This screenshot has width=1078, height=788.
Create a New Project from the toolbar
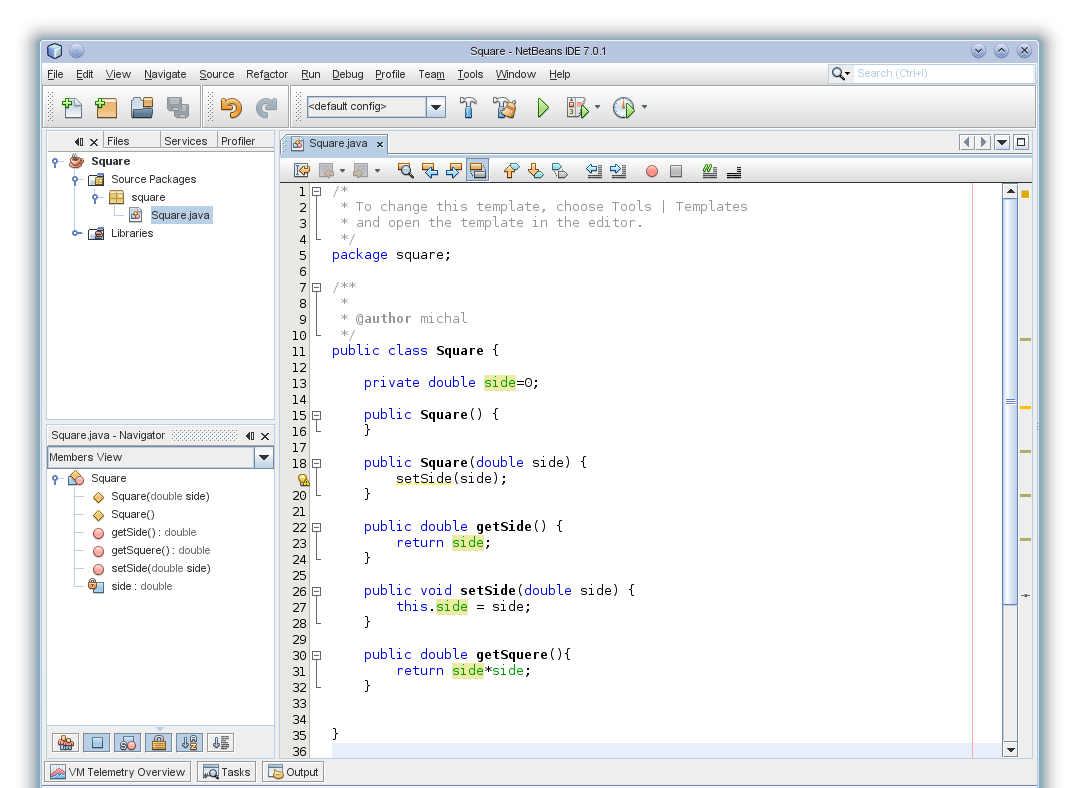coord(106,107)
